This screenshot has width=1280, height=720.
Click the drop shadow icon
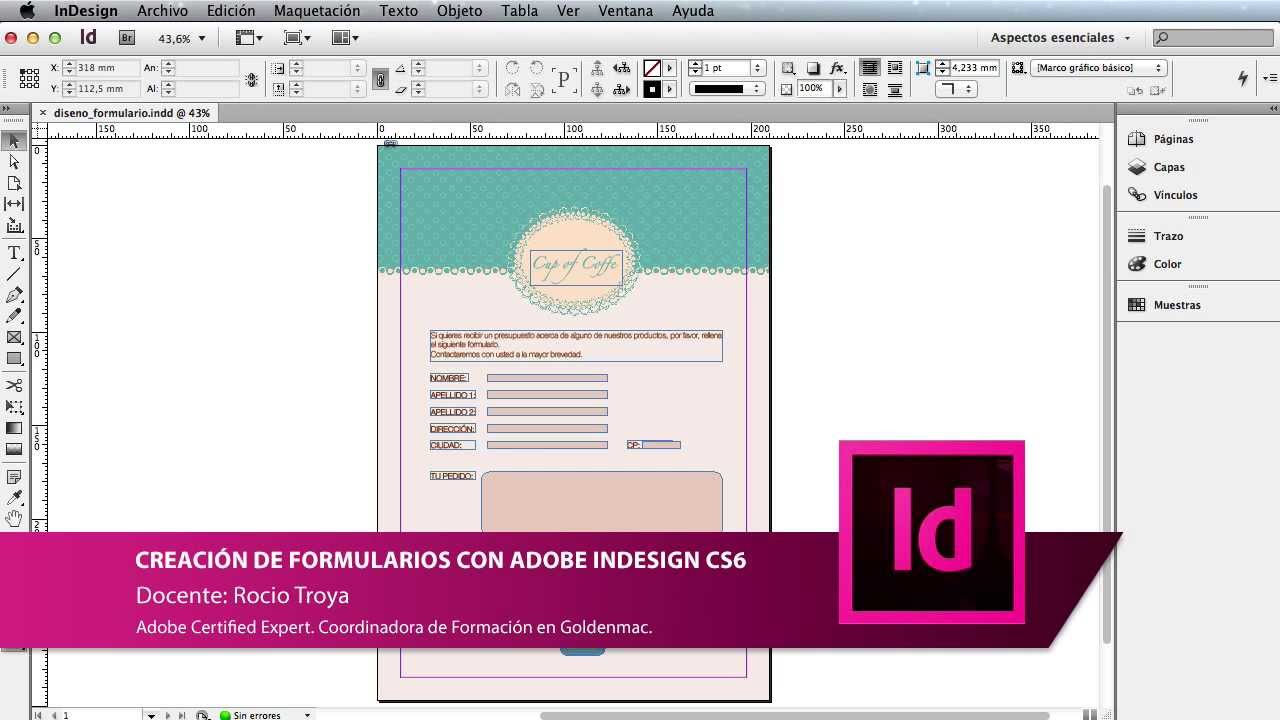[813, 68]
